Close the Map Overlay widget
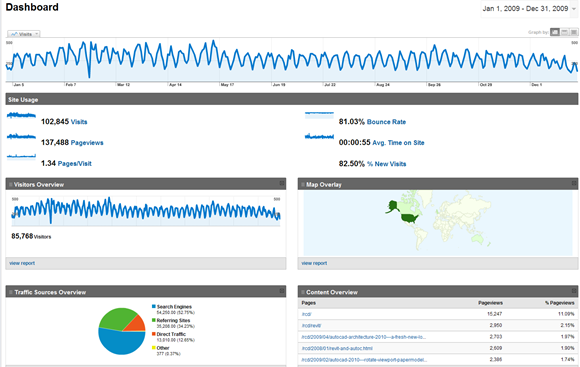 (x=574, y=183)
